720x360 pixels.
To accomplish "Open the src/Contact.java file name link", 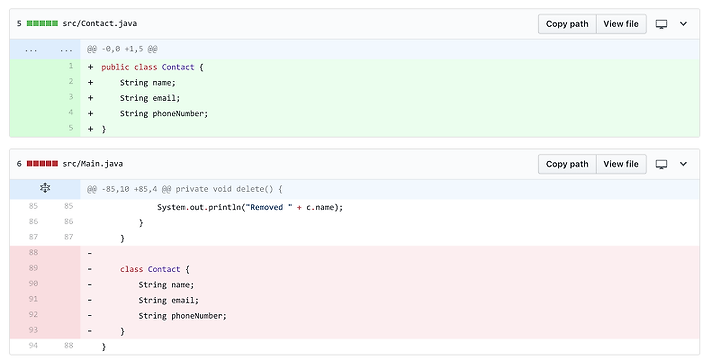I will pyautogui.click(x=100, y=23).
